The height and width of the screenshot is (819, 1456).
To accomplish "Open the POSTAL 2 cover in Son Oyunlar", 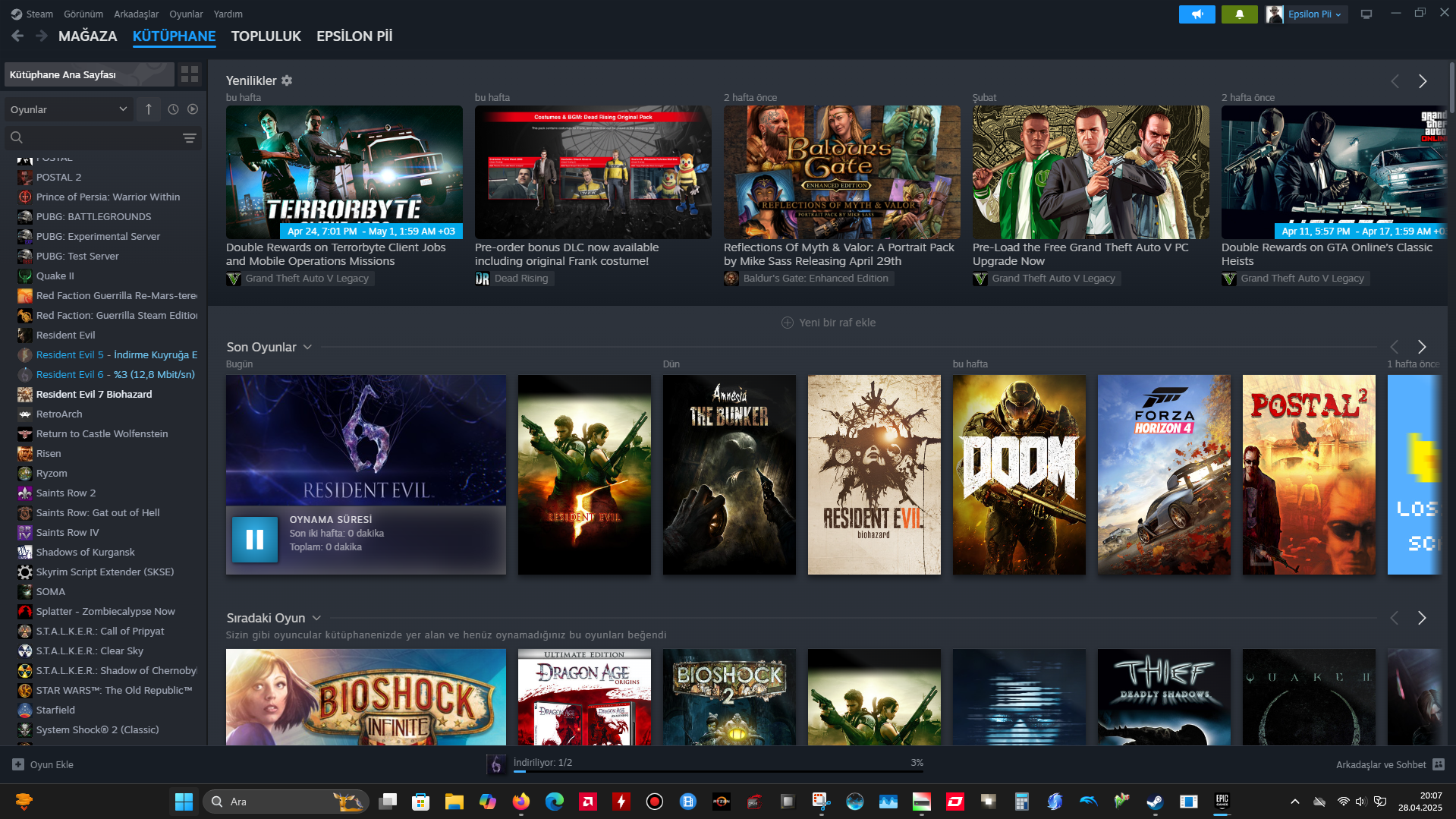I will [x=1309, y=474].
